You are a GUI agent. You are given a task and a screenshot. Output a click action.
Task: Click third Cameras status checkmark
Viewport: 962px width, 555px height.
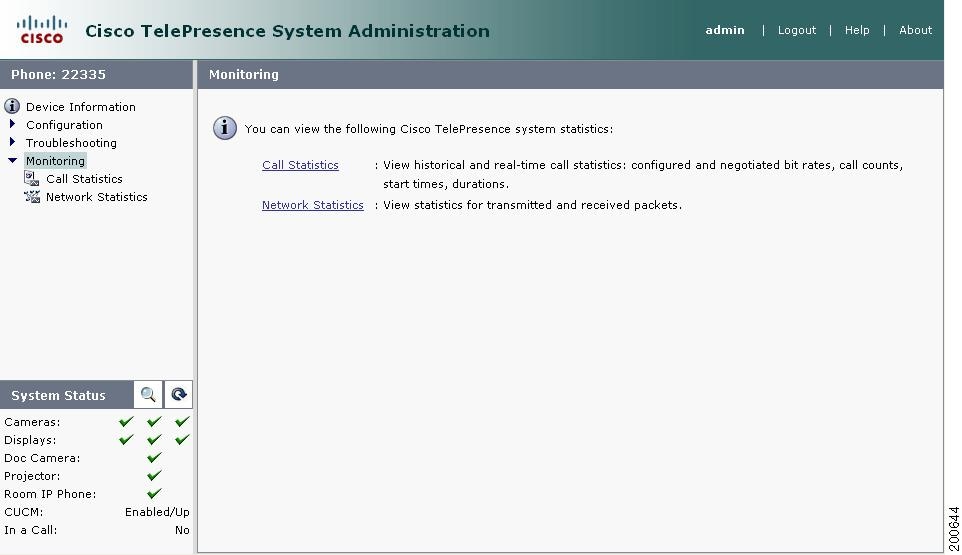coord(182,421)
